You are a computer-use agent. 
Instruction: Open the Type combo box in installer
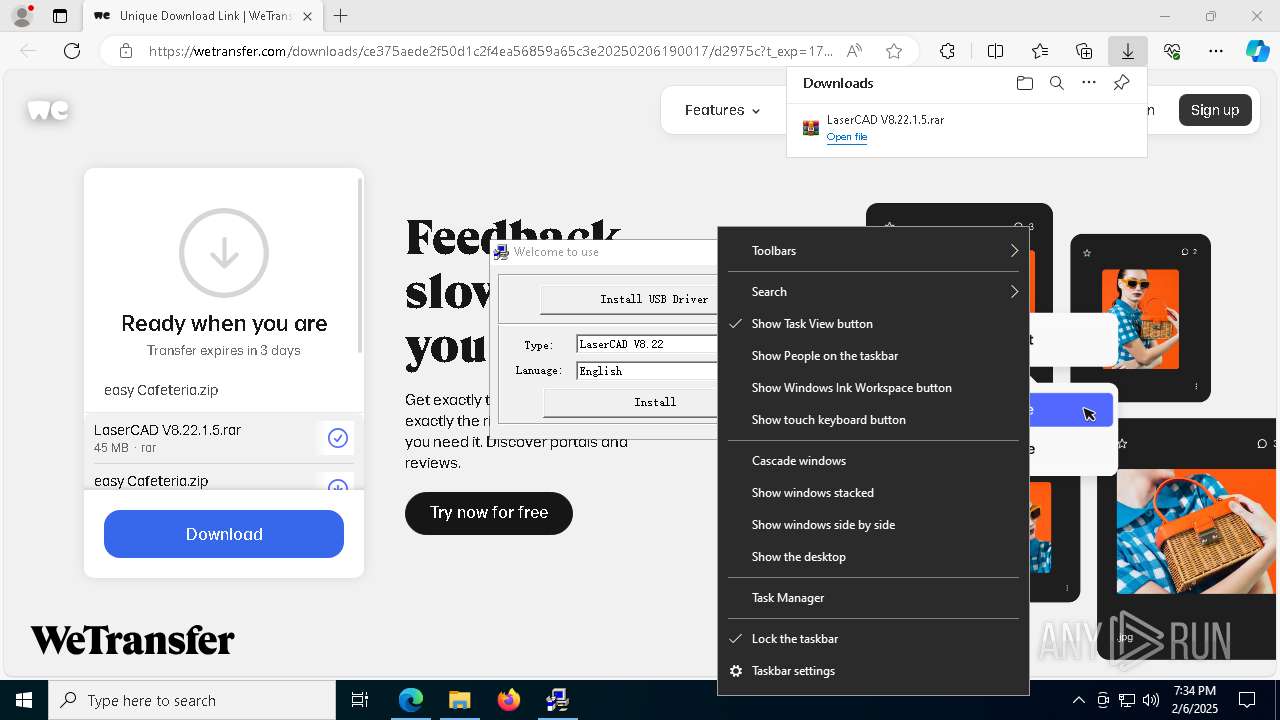point(647,344)
